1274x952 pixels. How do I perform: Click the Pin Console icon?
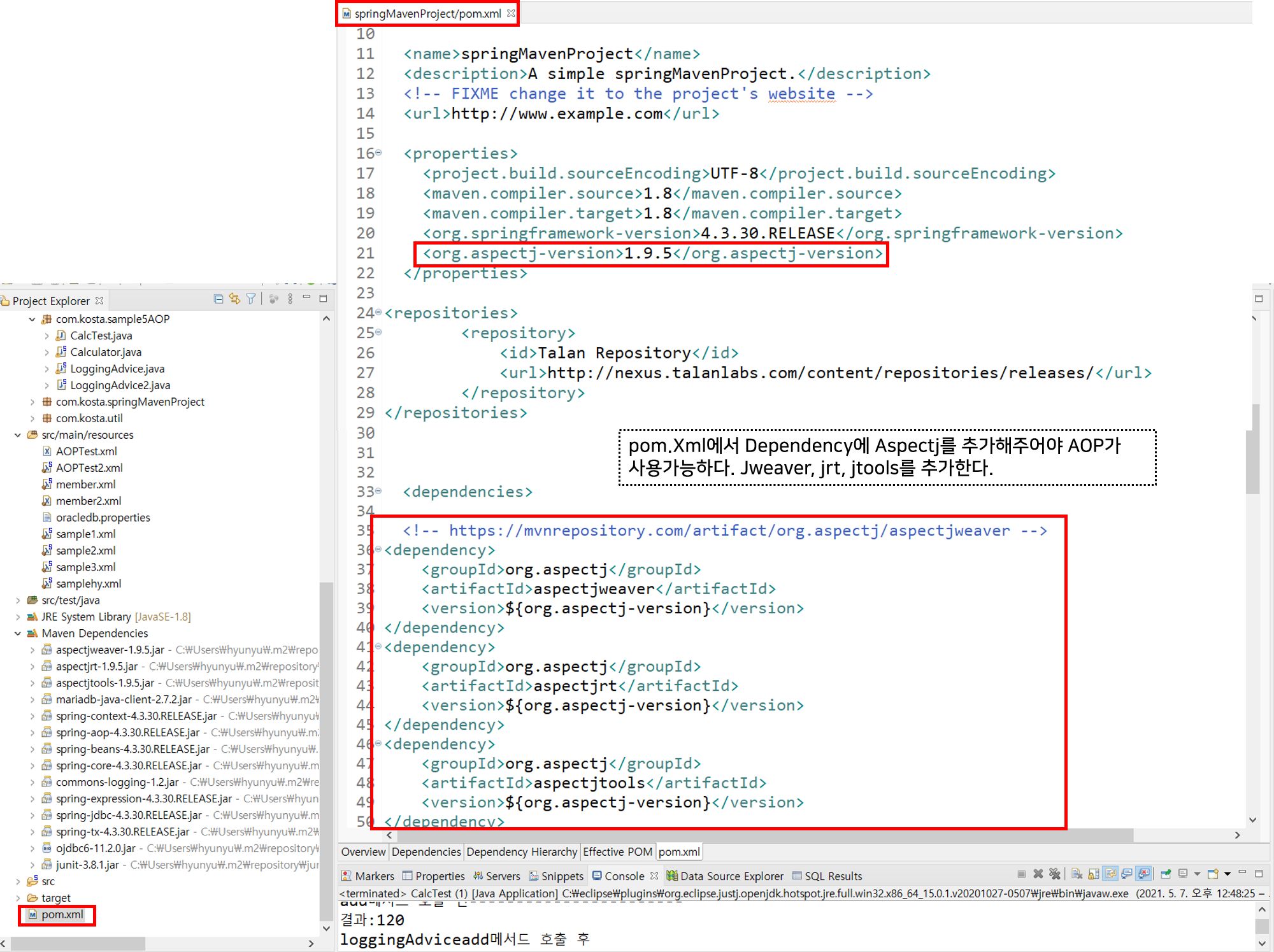[1166, 874]
